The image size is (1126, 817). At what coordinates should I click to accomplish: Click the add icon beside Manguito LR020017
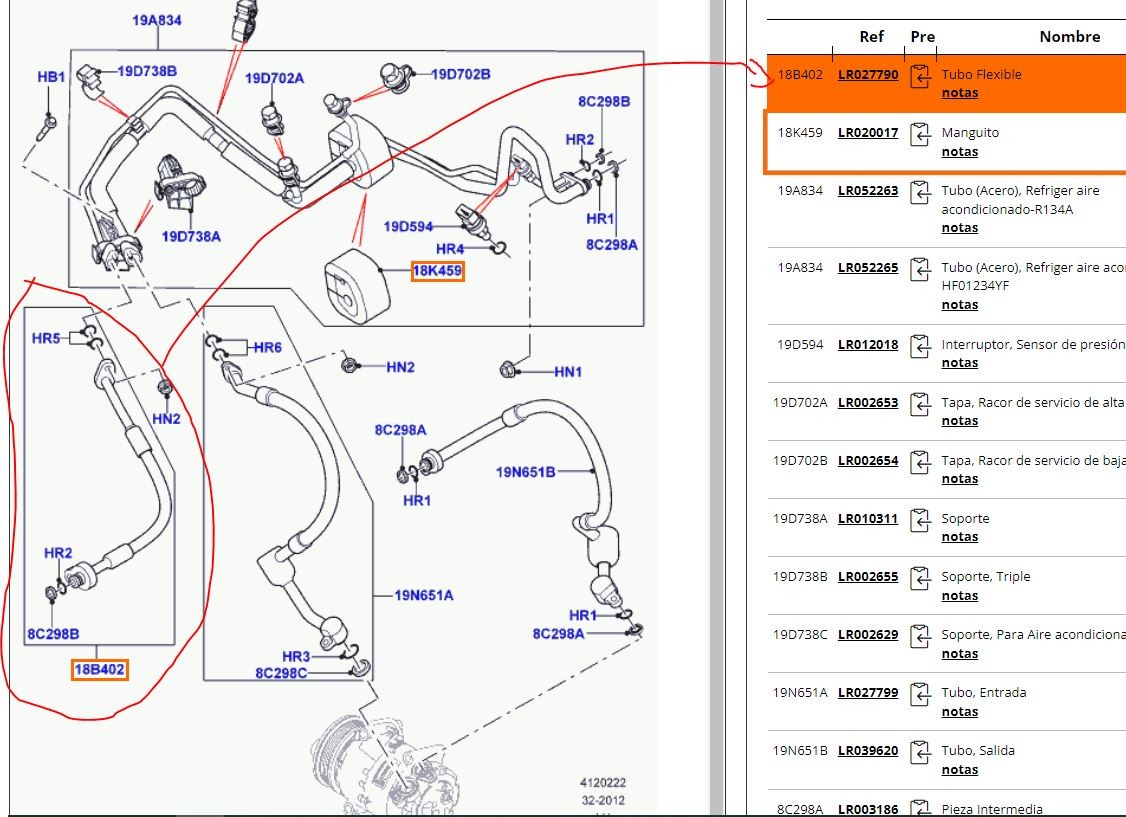click(921, 135)
